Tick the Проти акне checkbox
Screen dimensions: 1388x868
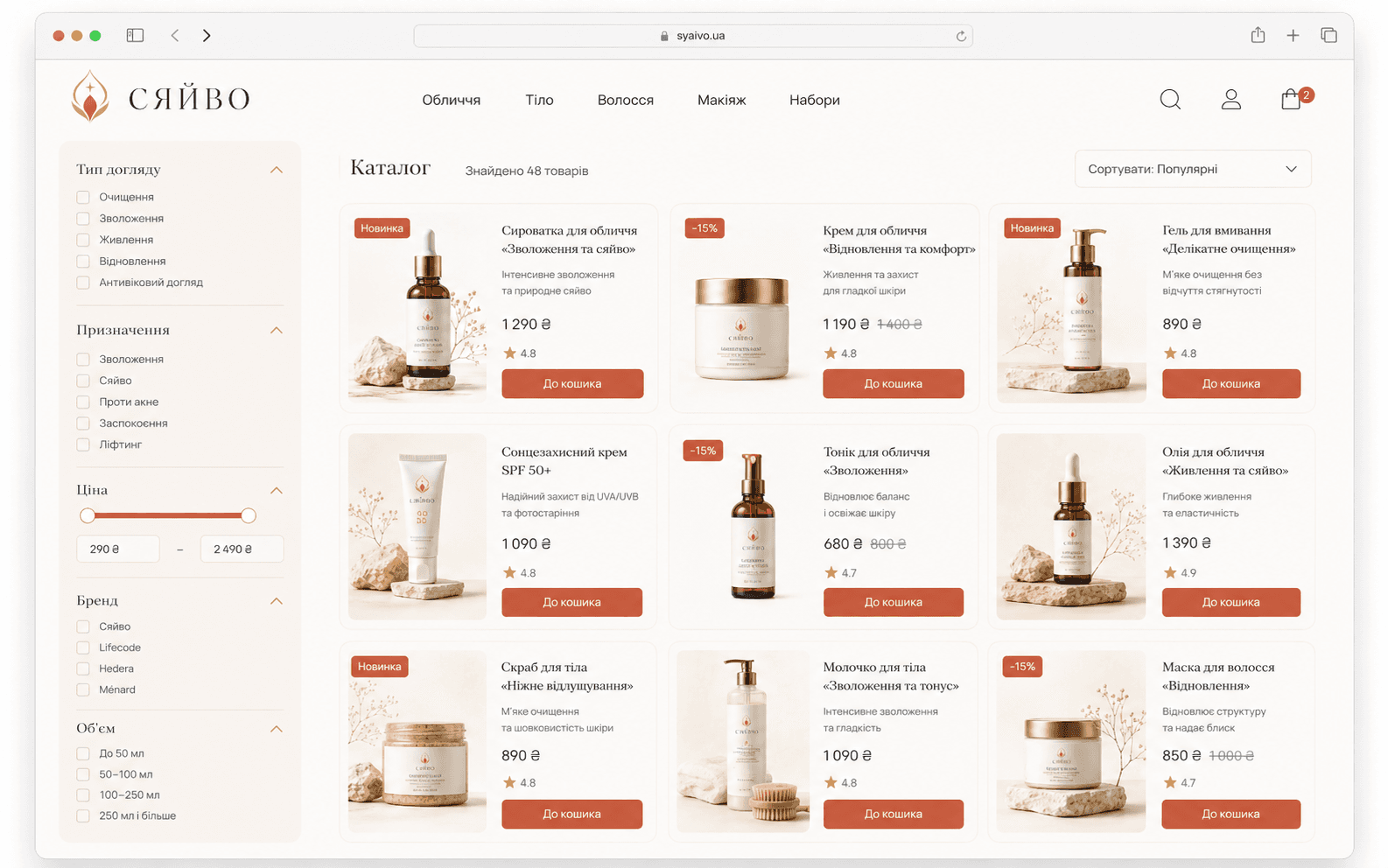click(x=83, y=402)
